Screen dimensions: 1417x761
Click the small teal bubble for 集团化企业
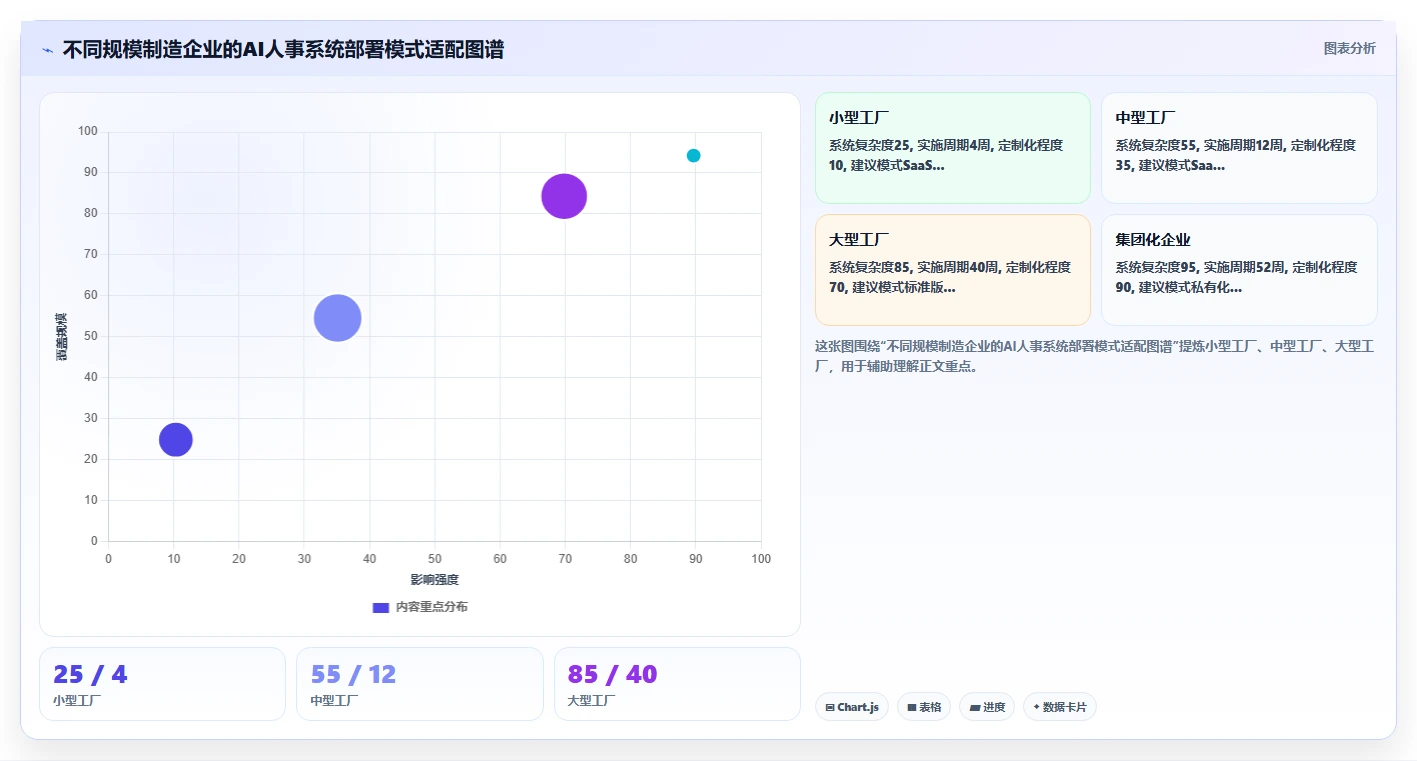(x=694, y=155)
